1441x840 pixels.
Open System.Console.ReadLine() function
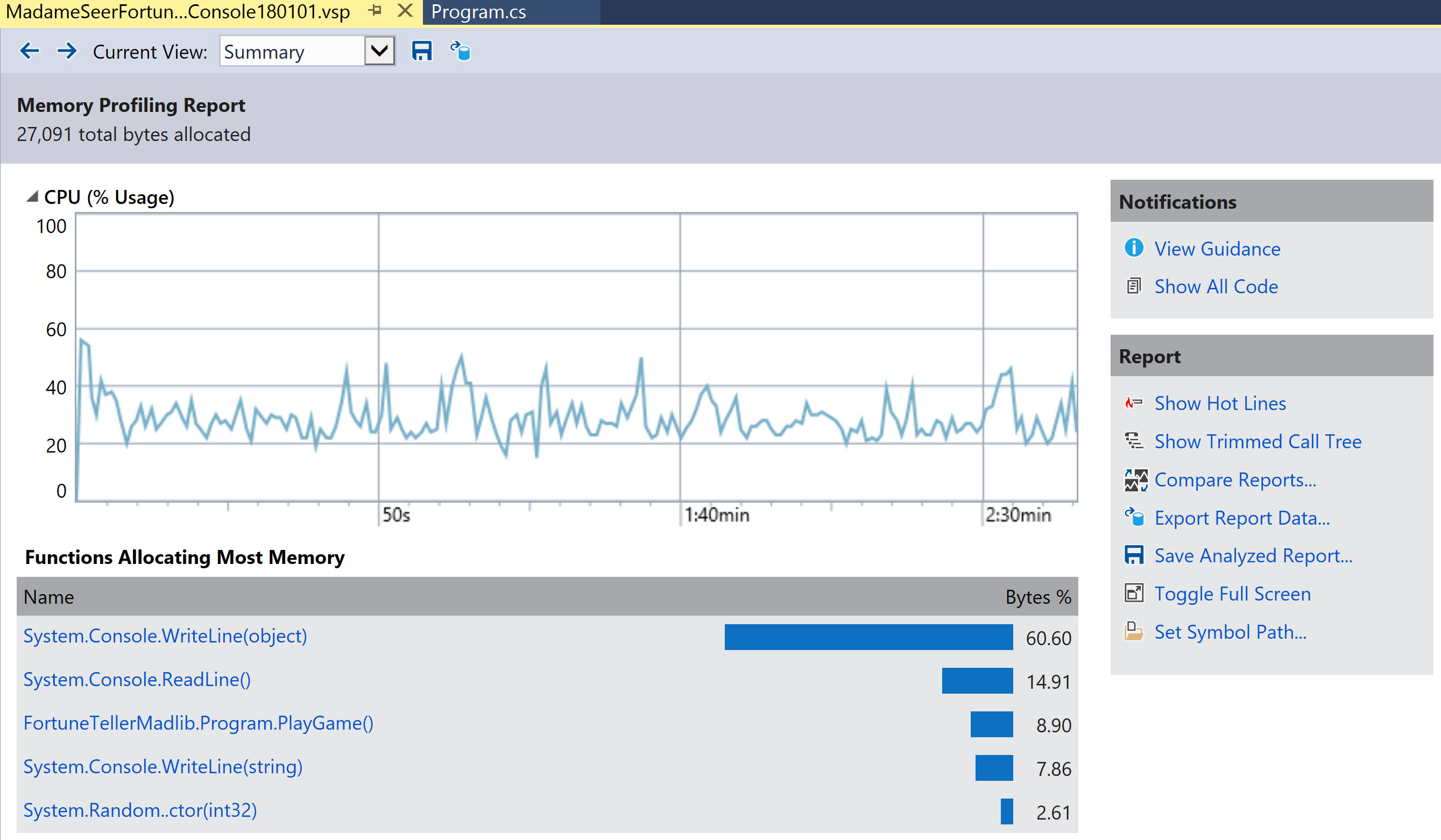click(137, 679)
